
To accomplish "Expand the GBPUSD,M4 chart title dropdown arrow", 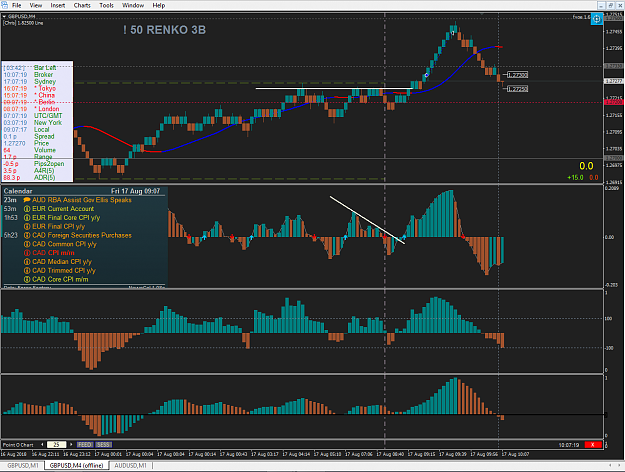I will click(4, 16).
